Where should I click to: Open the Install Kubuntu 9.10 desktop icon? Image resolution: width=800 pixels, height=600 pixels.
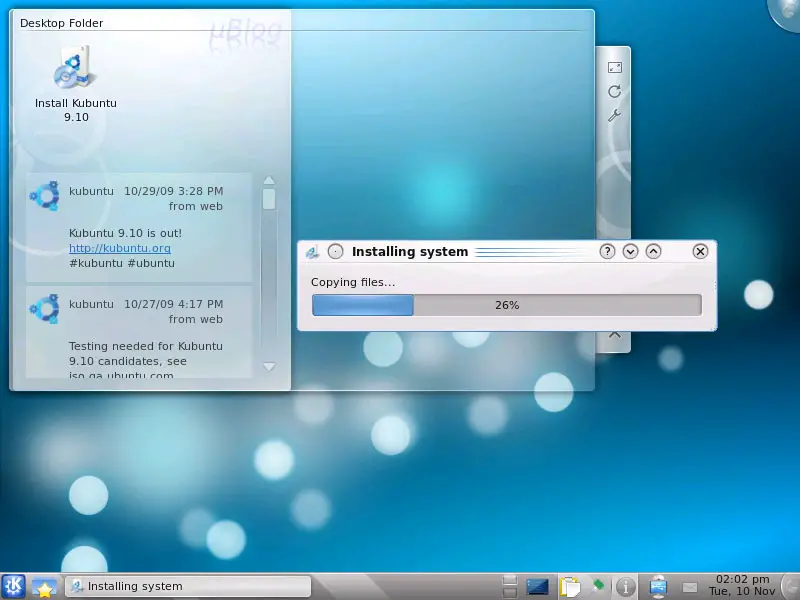click(x=76, y=84)
